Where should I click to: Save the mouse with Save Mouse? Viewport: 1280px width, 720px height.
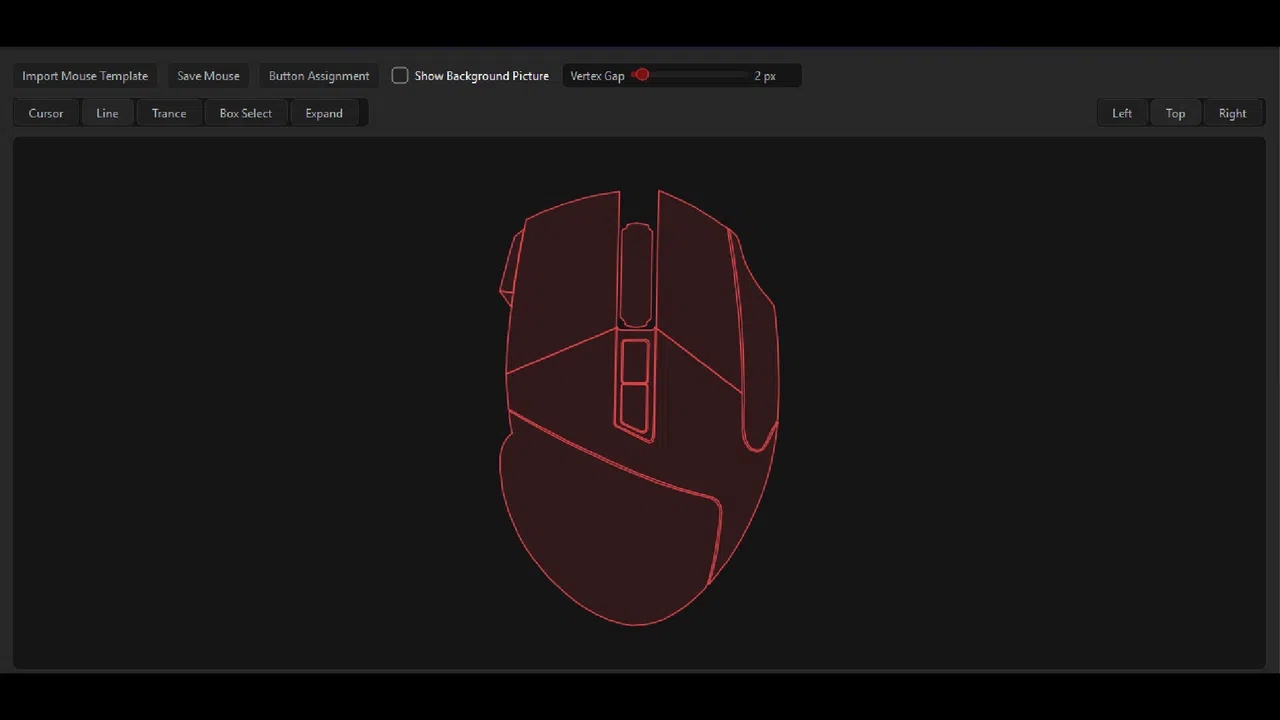point(208,76)
